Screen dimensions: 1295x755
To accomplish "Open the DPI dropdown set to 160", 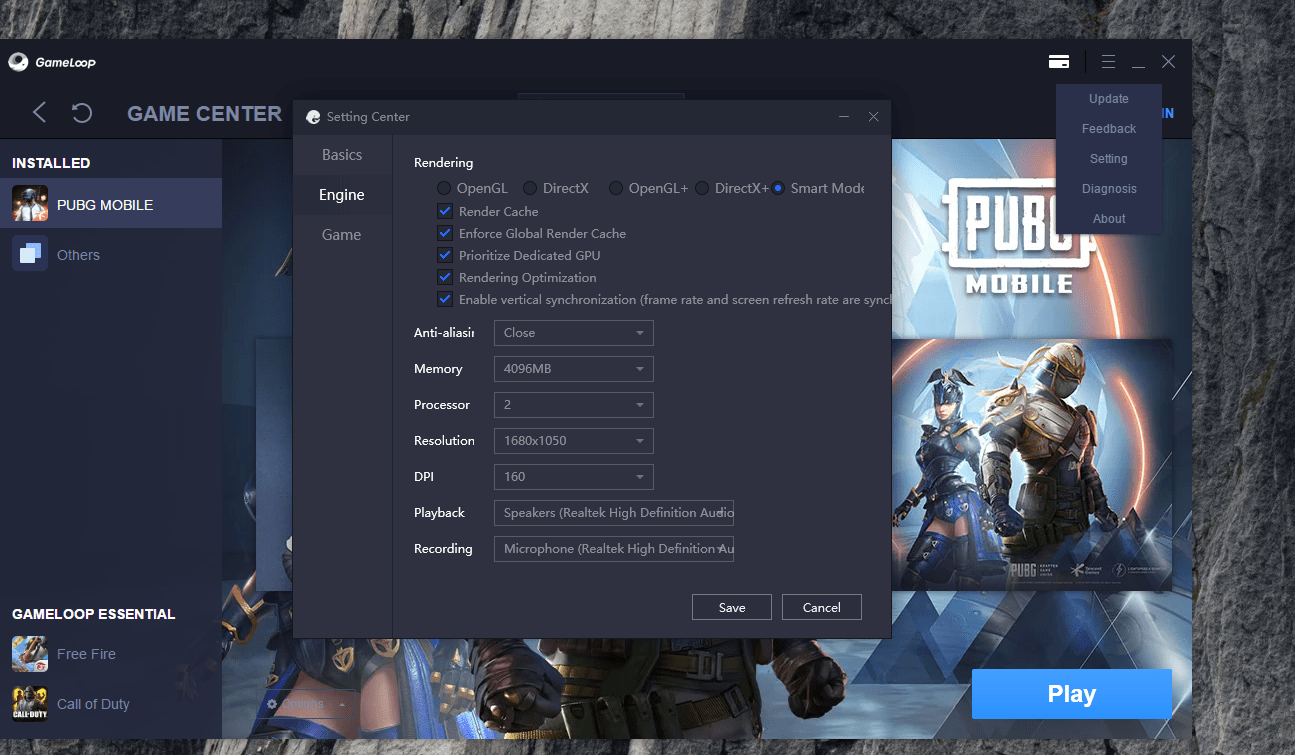I will click(x=574, y=477).
